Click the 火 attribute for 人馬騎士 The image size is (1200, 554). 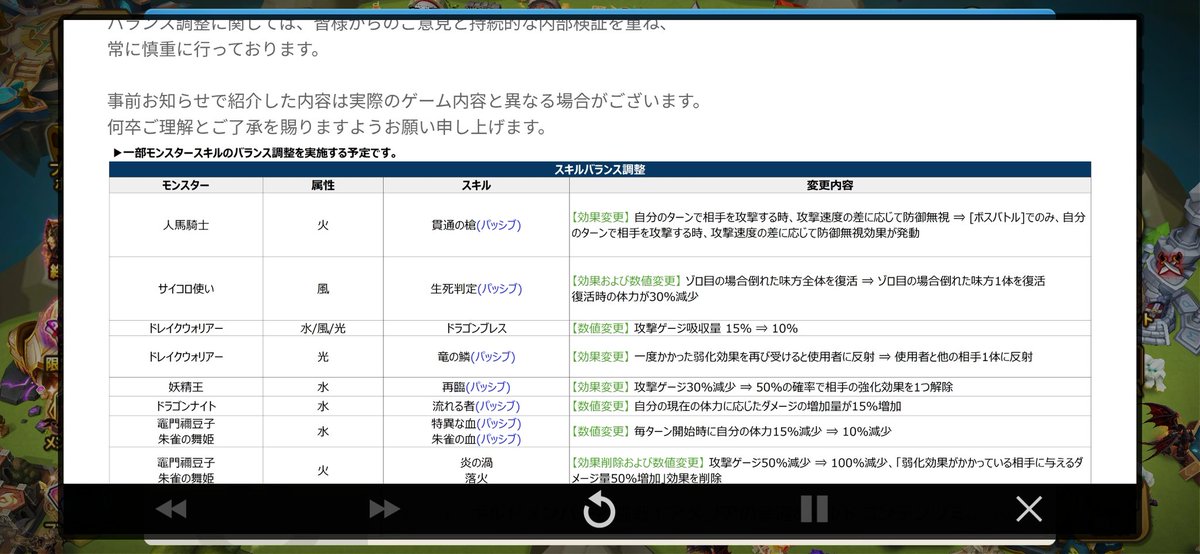click(322, 225)
